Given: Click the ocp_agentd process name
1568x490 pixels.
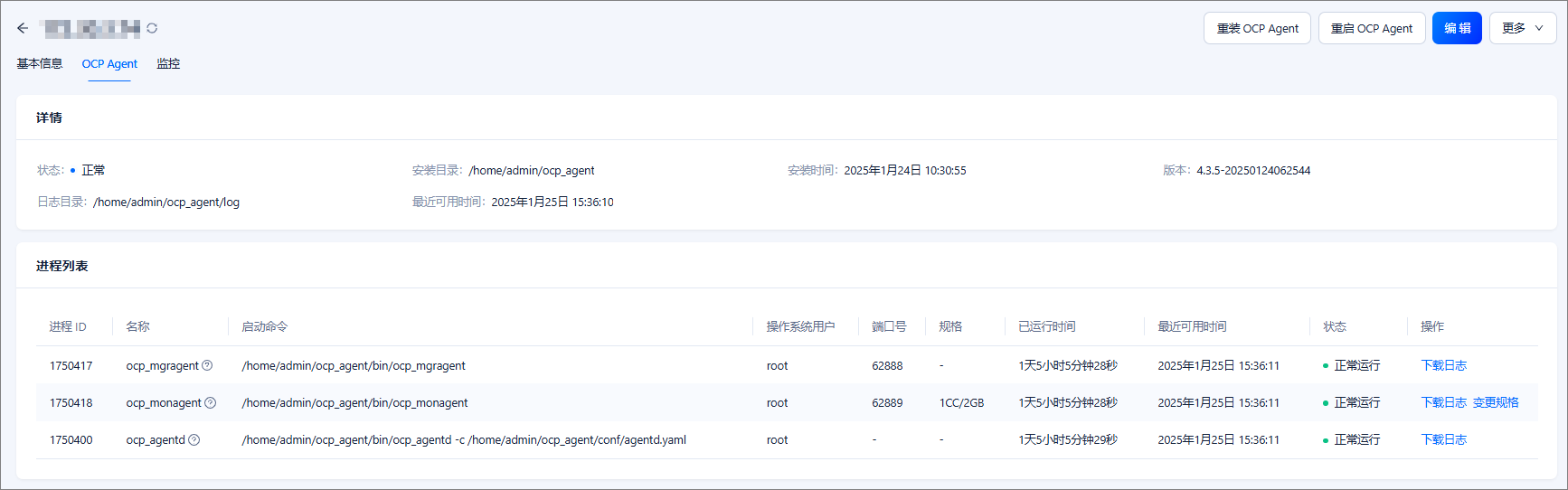Looking at the screenshot, I should coord(156,439).
